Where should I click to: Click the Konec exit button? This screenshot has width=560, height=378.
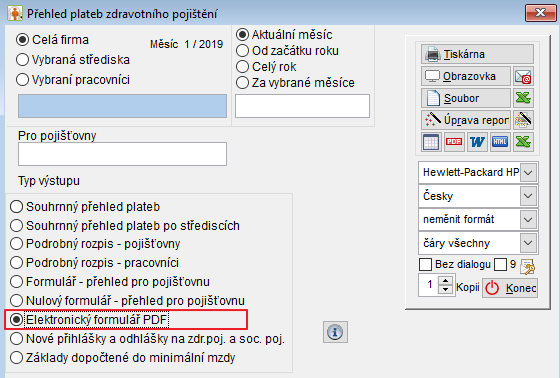[510, 288]
